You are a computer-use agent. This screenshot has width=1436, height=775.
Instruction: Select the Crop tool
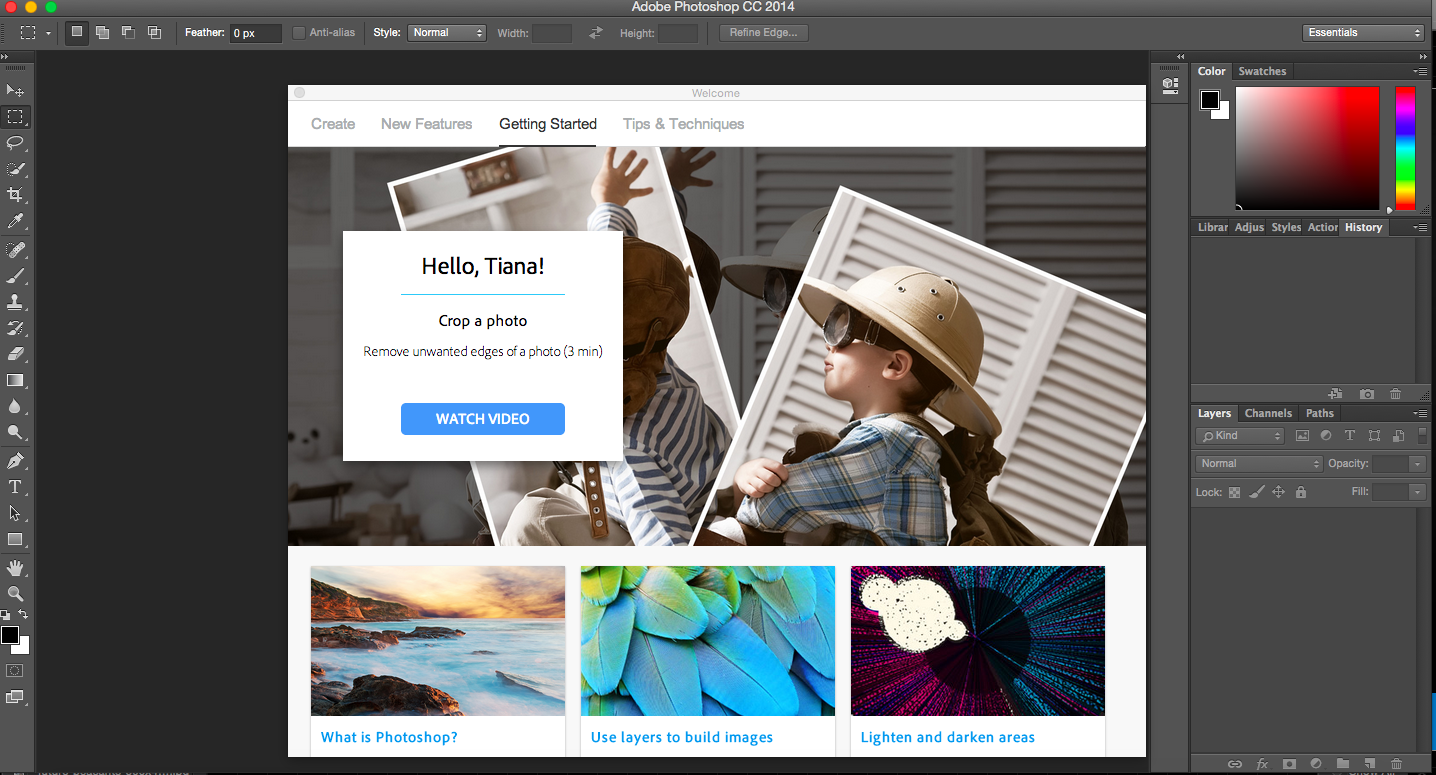(x=15, y=195)
